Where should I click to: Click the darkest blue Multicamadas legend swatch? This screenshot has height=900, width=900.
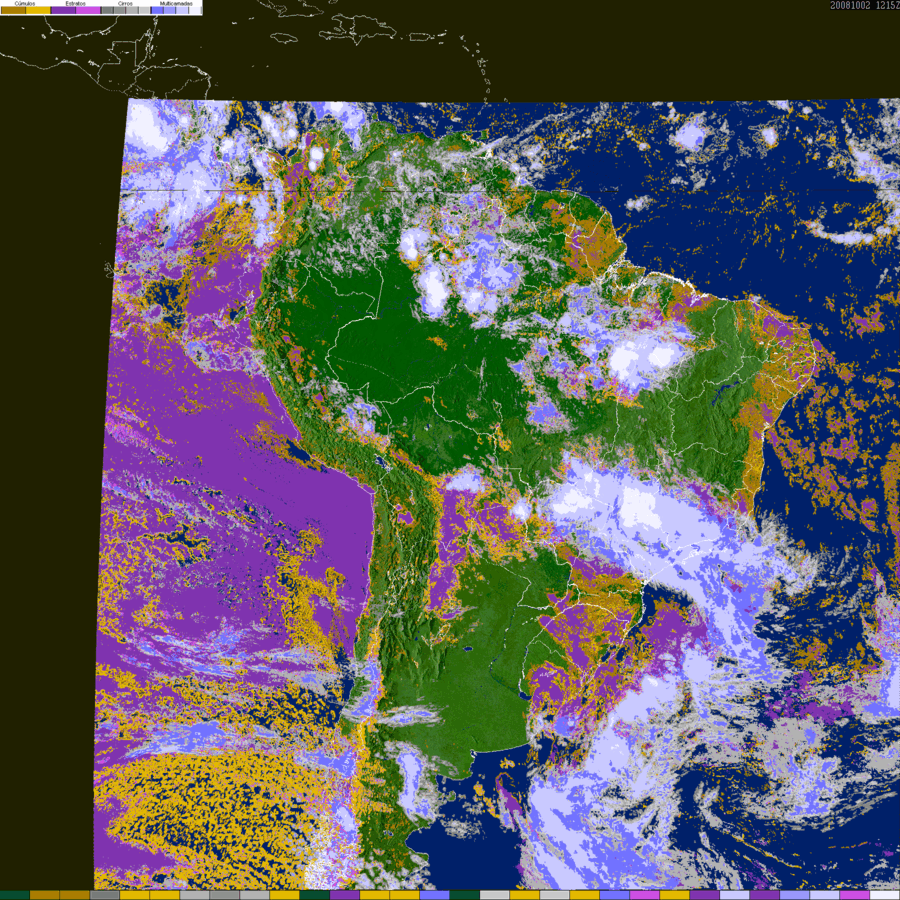157,10
